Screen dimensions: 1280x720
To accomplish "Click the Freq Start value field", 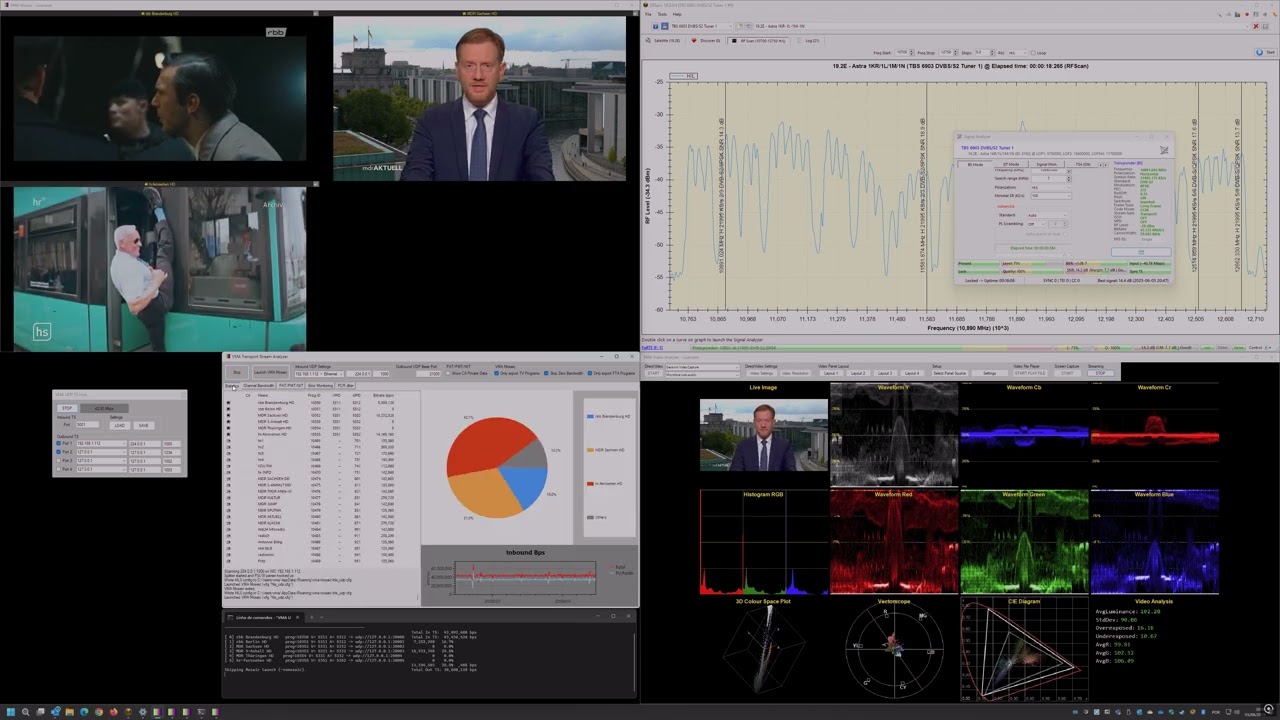I will coord(902,52).
